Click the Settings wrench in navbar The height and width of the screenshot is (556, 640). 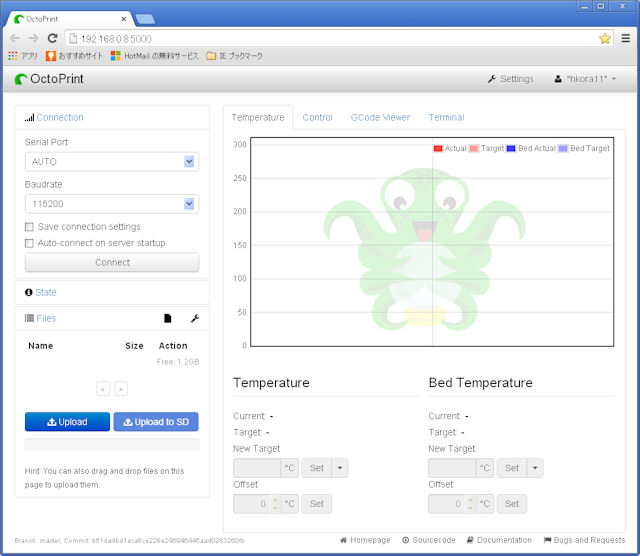point(510,79)
